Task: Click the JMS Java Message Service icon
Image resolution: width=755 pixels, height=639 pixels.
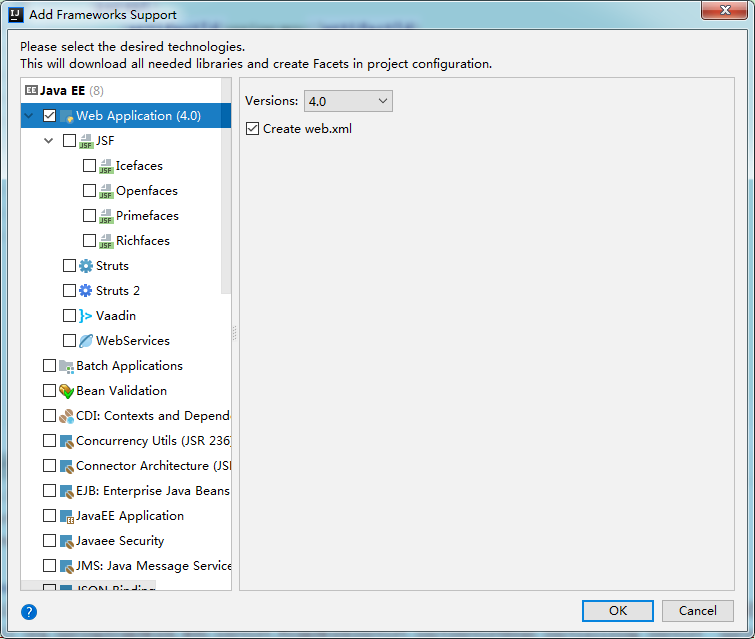Action: click(x=66, y=566)
